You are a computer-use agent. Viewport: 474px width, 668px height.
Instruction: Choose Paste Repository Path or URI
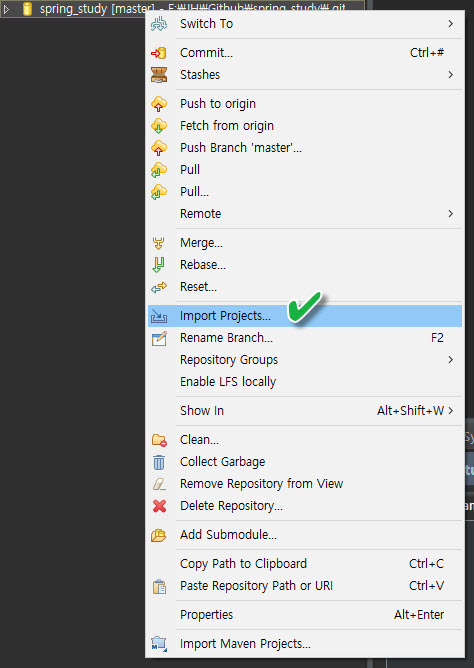305,586
